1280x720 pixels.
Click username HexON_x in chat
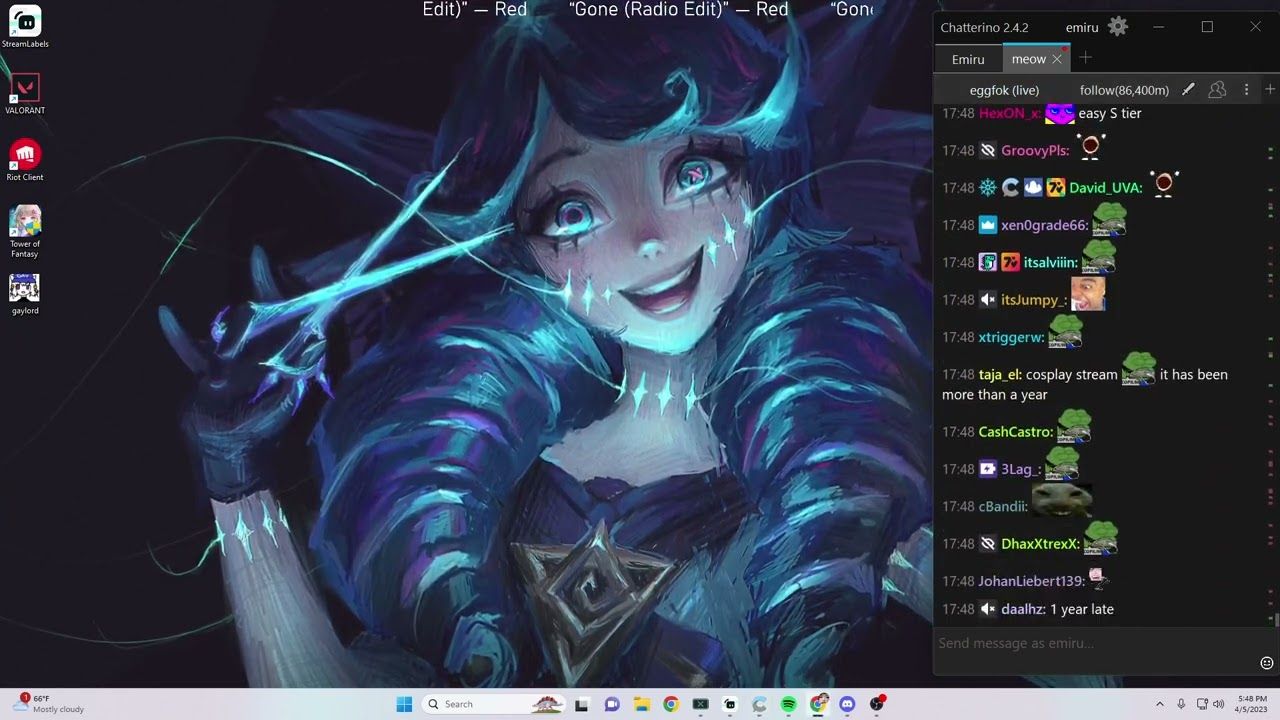point(1010,113)
